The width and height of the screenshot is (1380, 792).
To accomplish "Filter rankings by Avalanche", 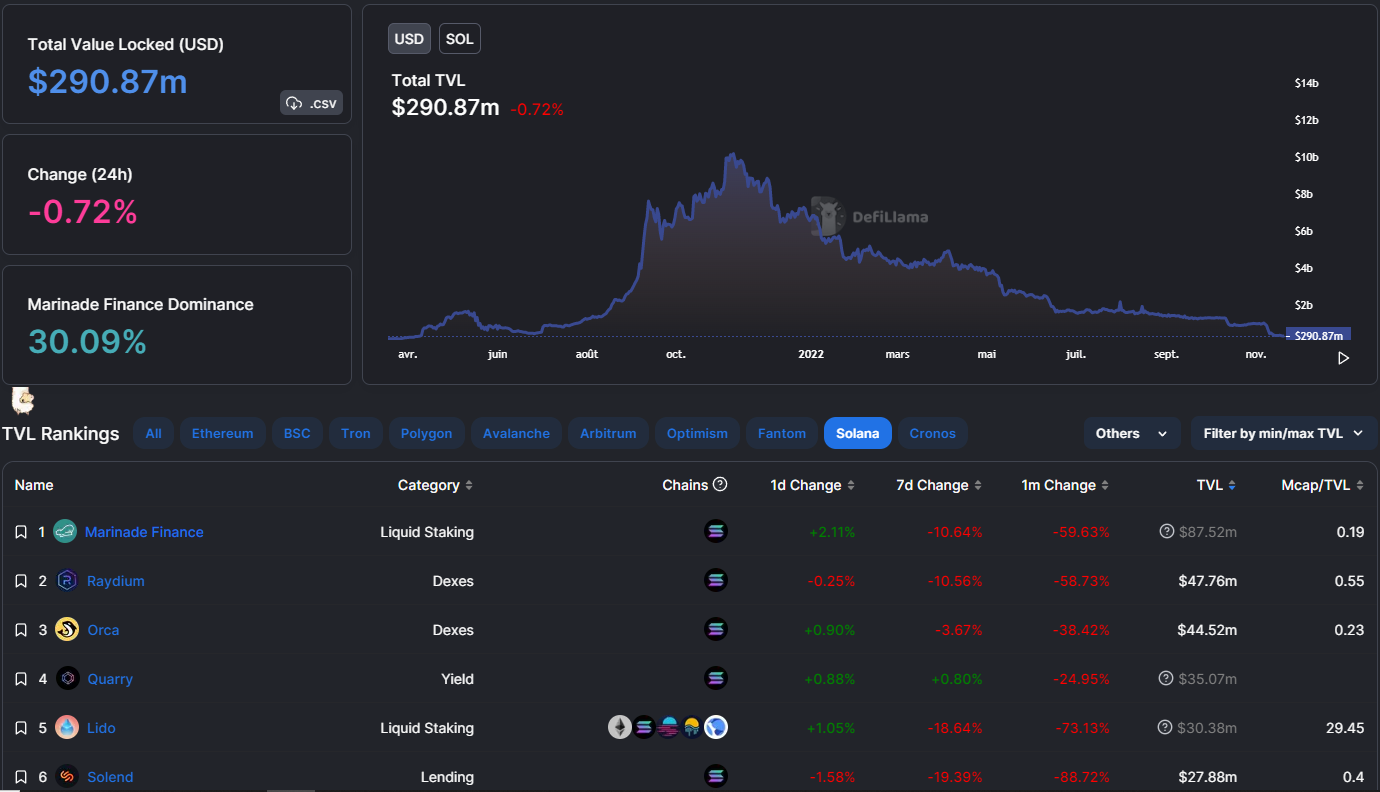I will 517,433.
